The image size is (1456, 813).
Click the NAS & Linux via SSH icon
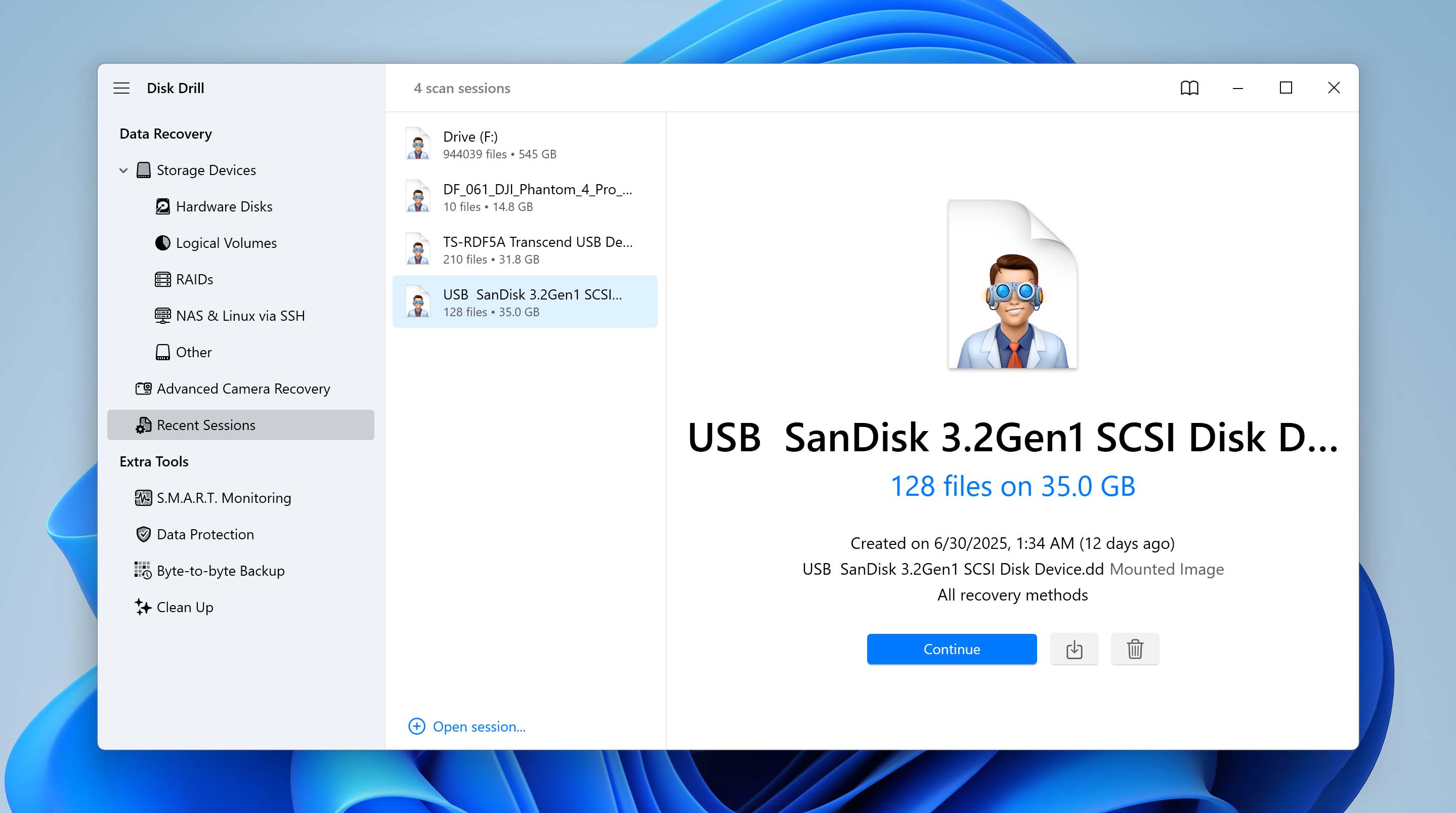(x=163, y=316)
